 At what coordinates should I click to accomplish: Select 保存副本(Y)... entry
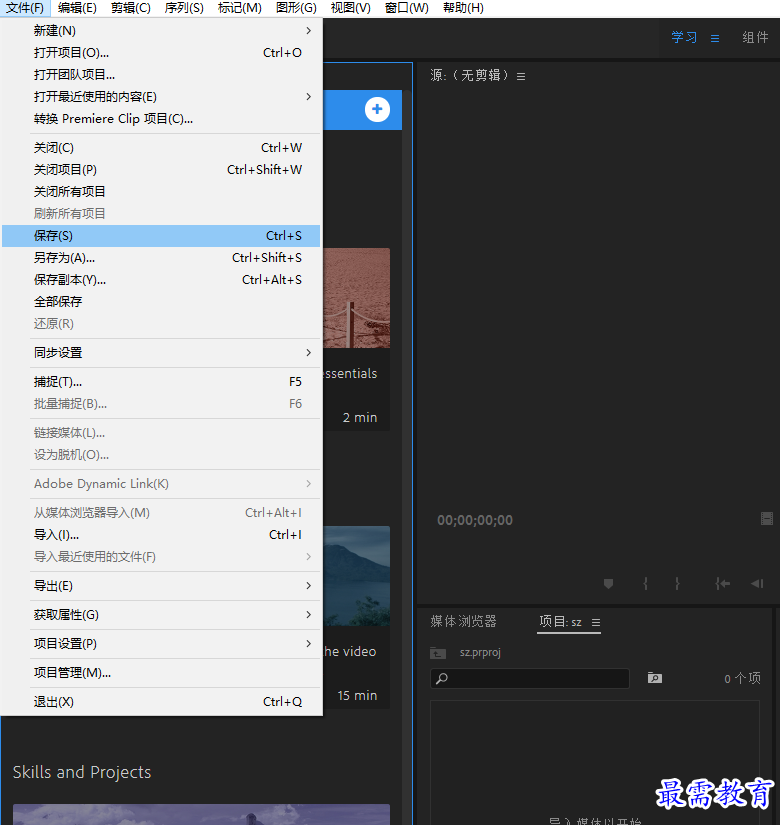point(161,280)
